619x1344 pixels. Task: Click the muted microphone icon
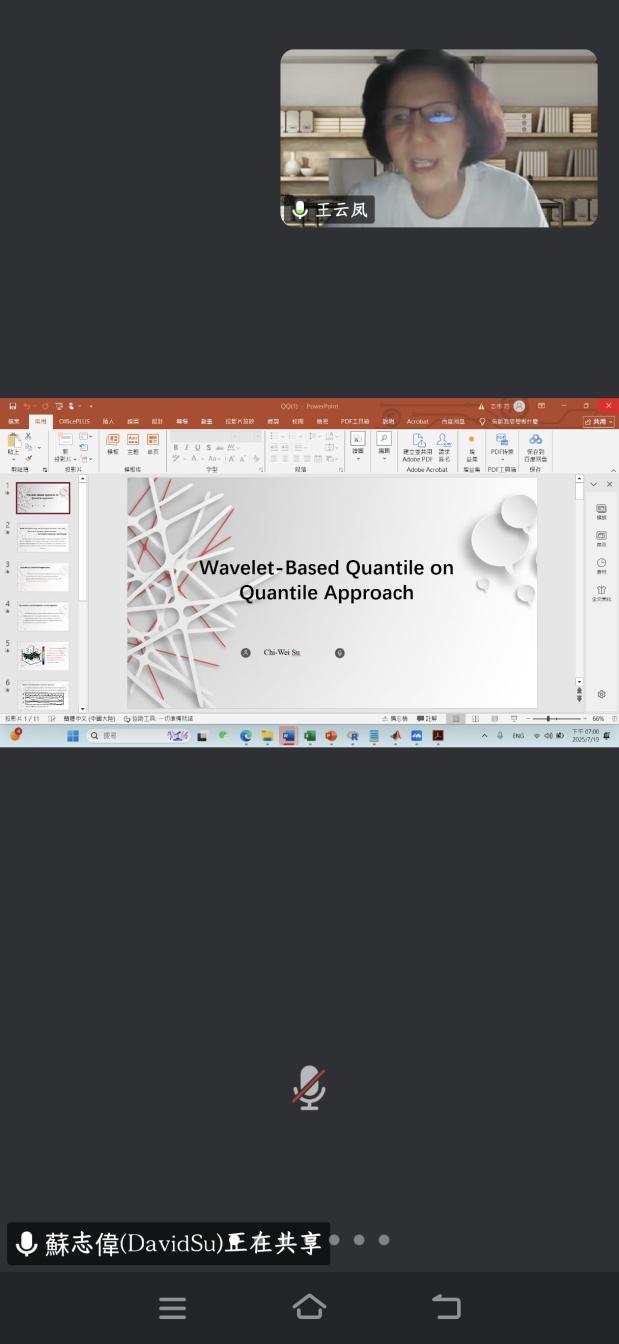click(309, 1087)
